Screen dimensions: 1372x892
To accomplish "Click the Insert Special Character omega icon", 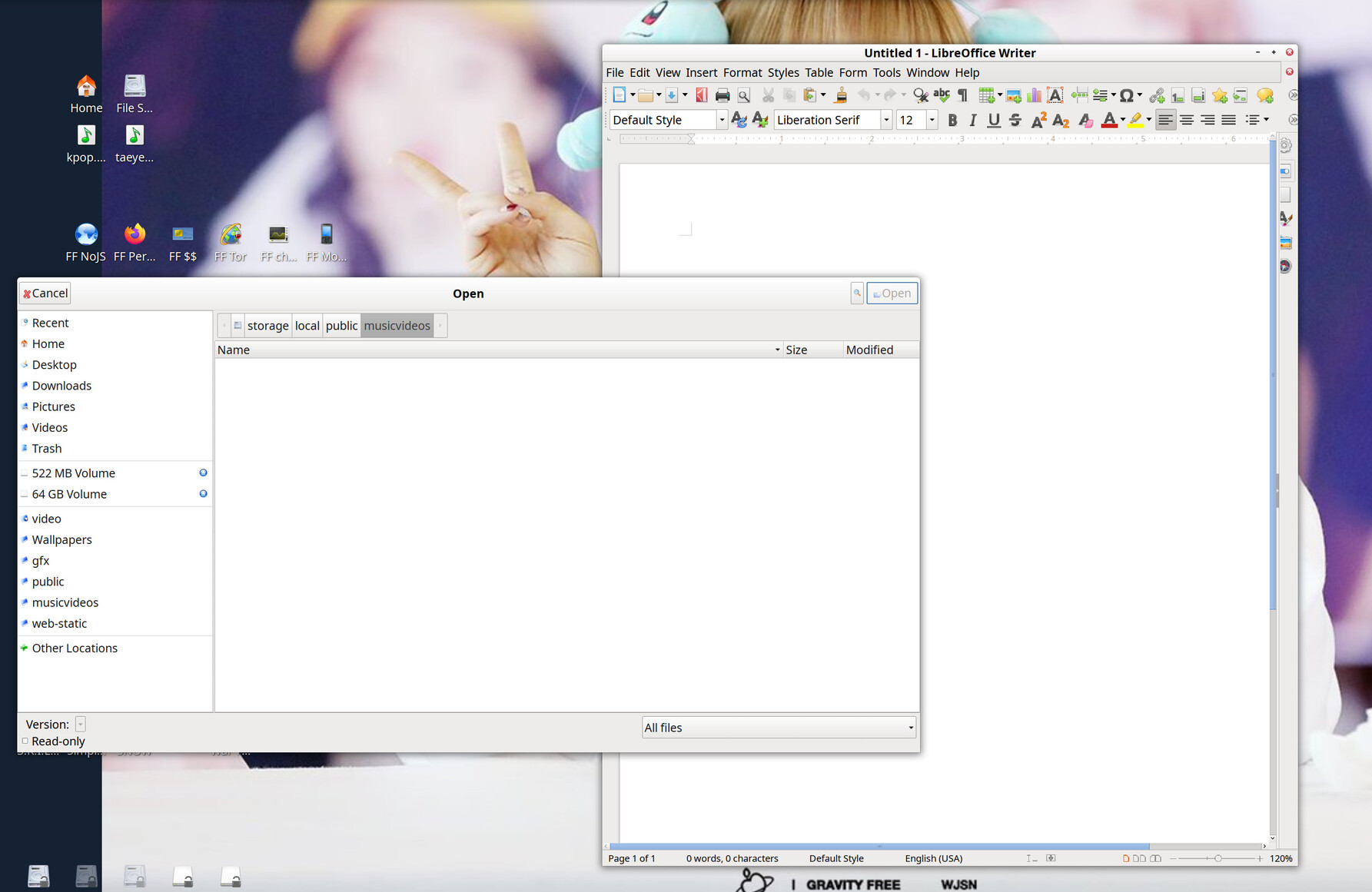I will coord(1126,95).
